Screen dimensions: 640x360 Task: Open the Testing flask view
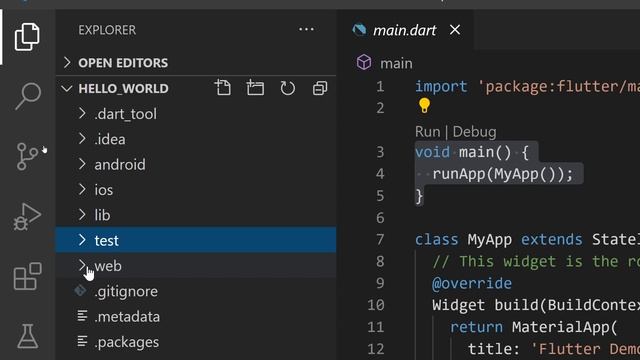click(x=27, y=336)
